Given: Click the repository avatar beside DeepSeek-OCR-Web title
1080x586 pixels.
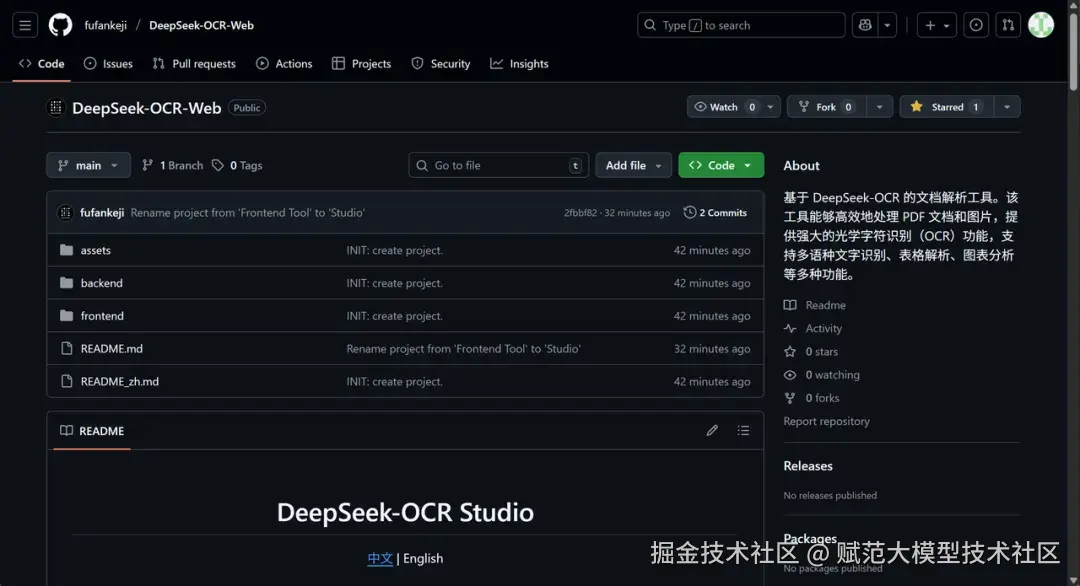Looking at the screenshot, I should (56, 107).
